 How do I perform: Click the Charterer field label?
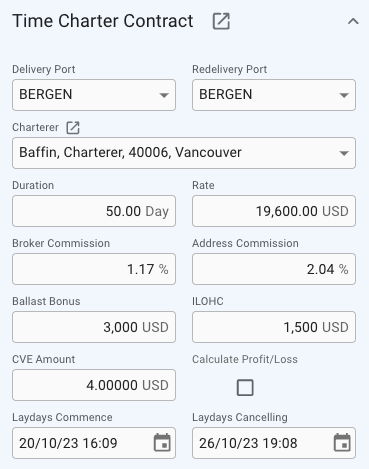[x=35, y=127]
